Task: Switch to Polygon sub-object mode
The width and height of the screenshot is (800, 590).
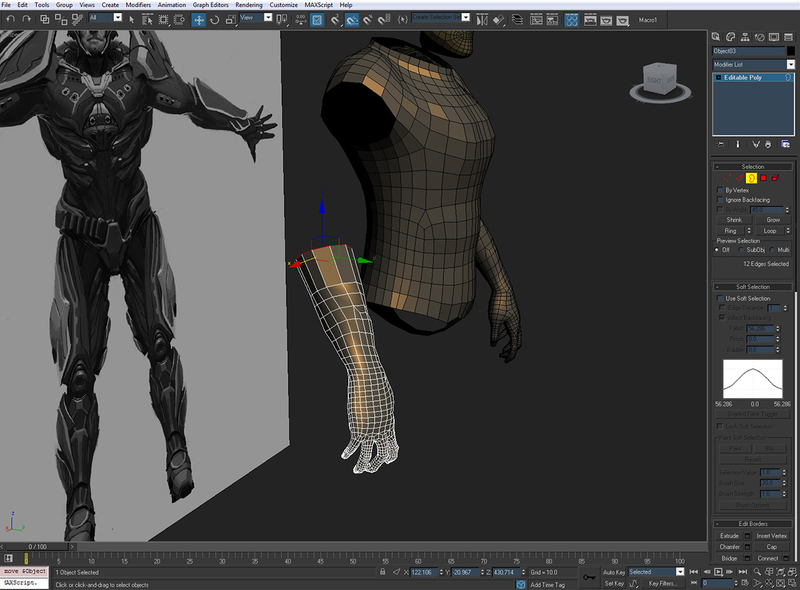Action: point(763,178)
